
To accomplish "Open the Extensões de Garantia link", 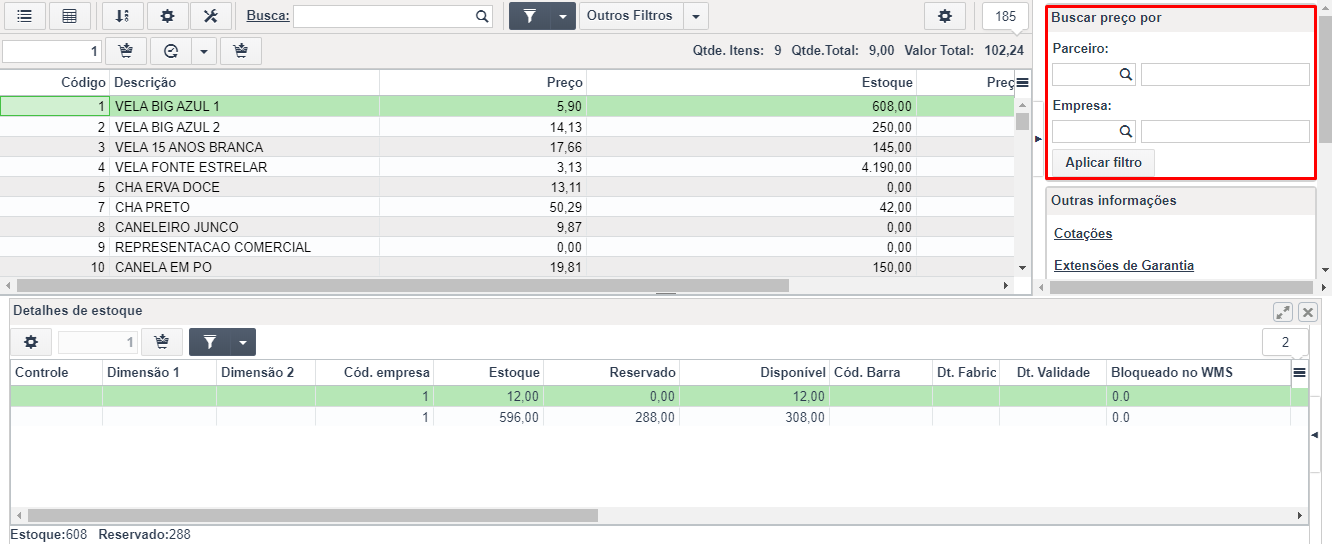I will 1124,265.
